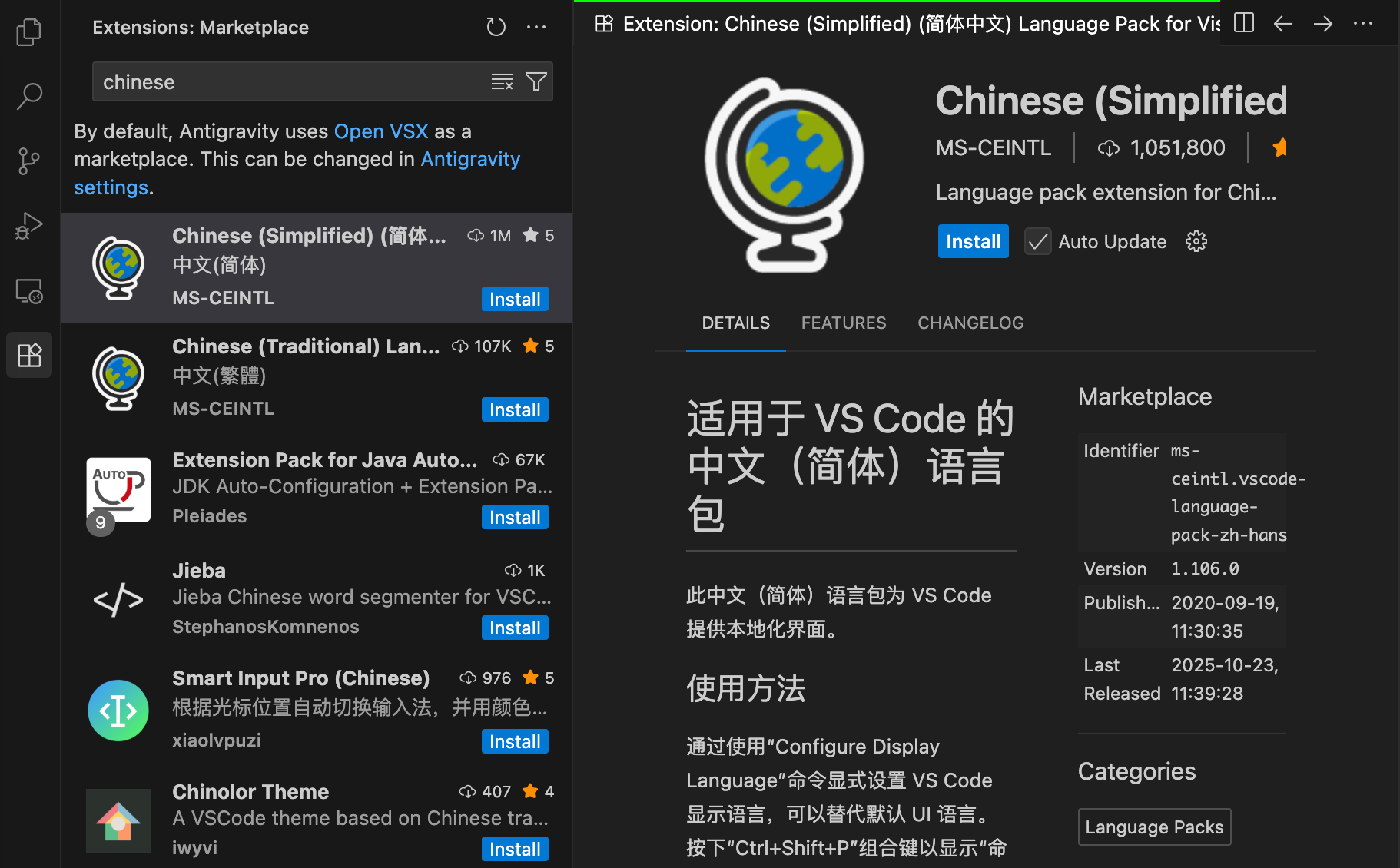Open the extension manage gear menu

1196,242
